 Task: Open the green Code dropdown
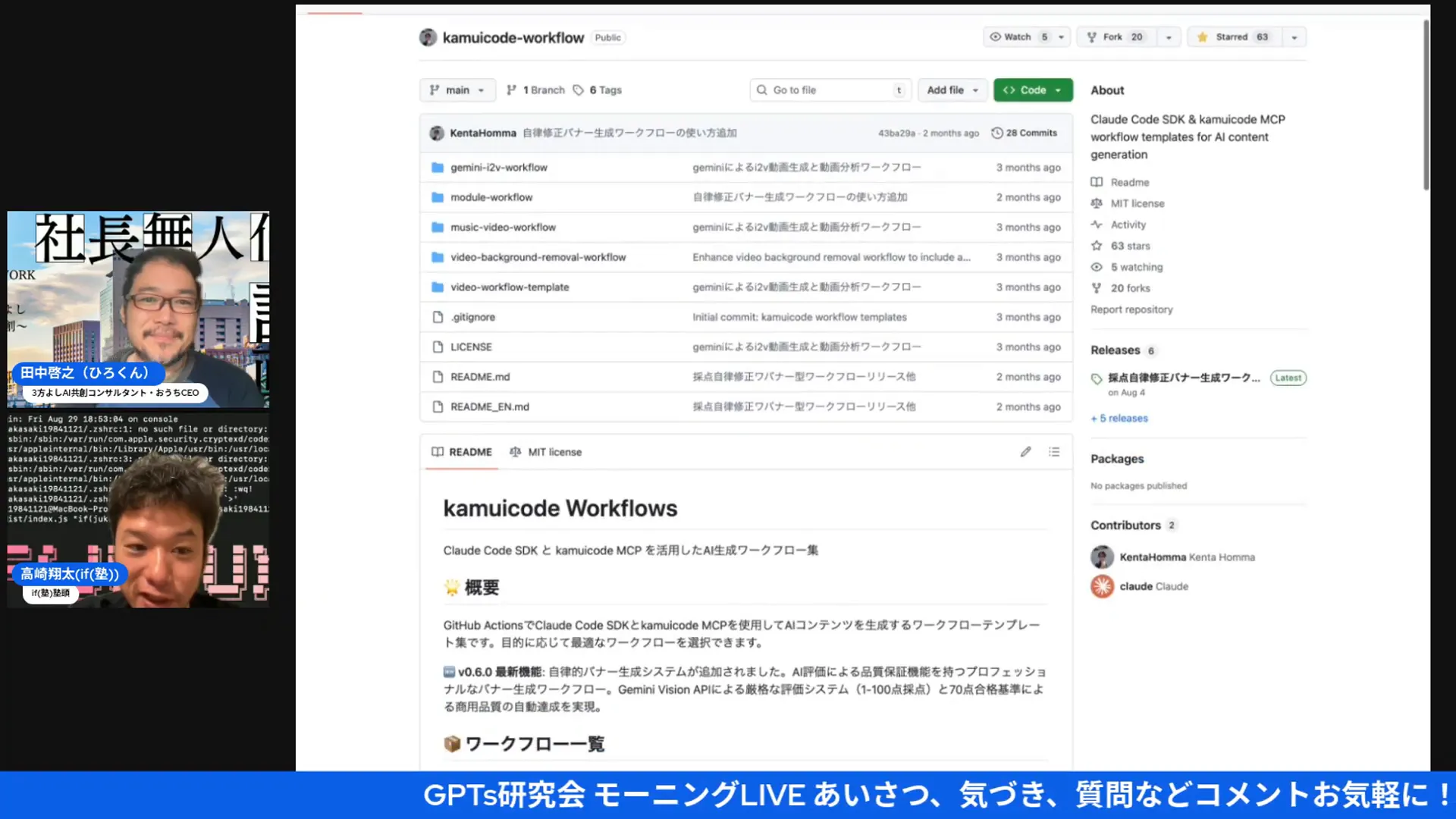[x=1032, y=89]
